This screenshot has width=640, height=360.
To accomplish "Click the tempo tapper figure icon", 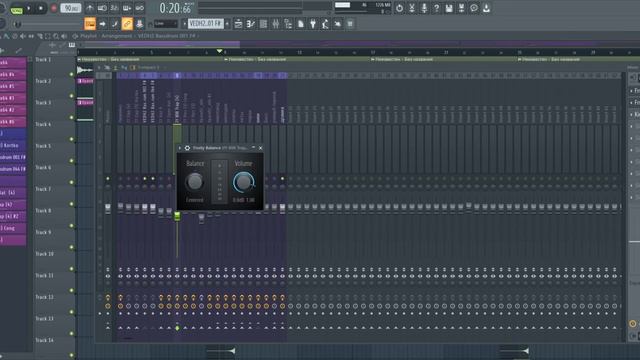I will pos(325,24).
